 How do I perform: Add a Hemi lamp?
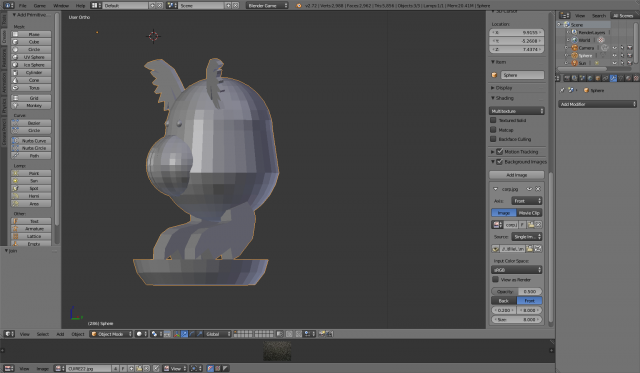pos(31,196)
